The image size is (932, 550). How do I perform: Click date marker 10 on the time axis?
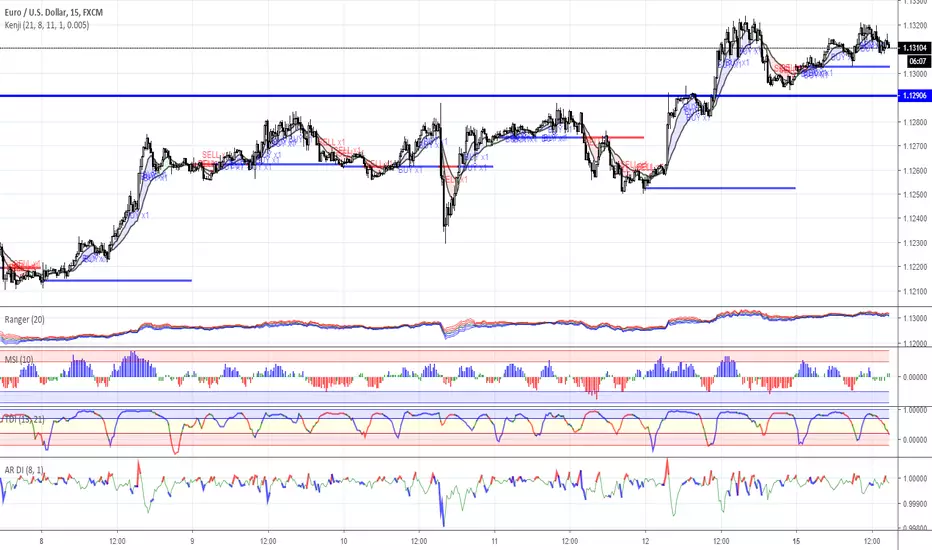point(344,541)
